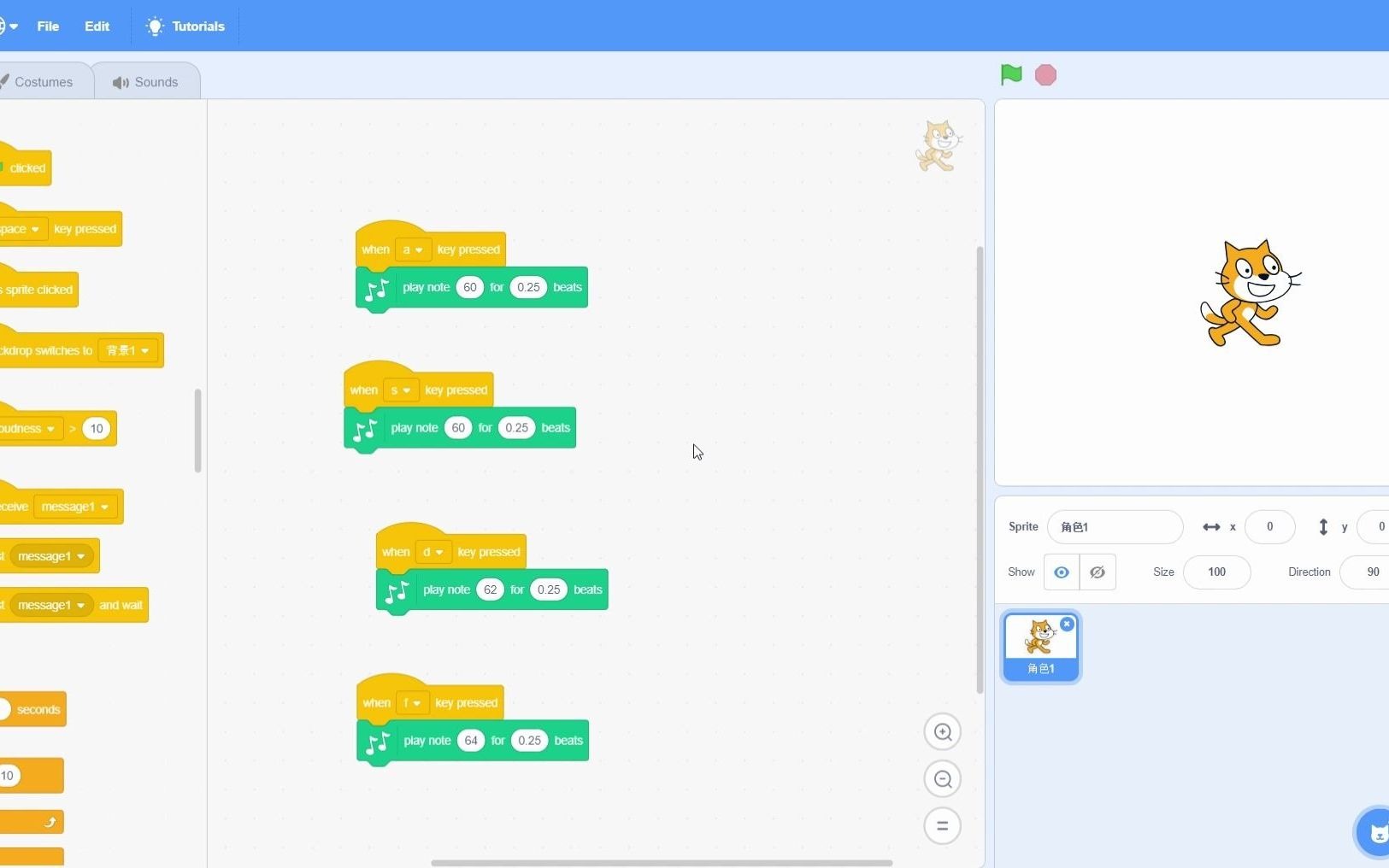Show the sprite with the eye toggle
The height and width of the screenshot is (868, 1389).
coord(1061,572)
